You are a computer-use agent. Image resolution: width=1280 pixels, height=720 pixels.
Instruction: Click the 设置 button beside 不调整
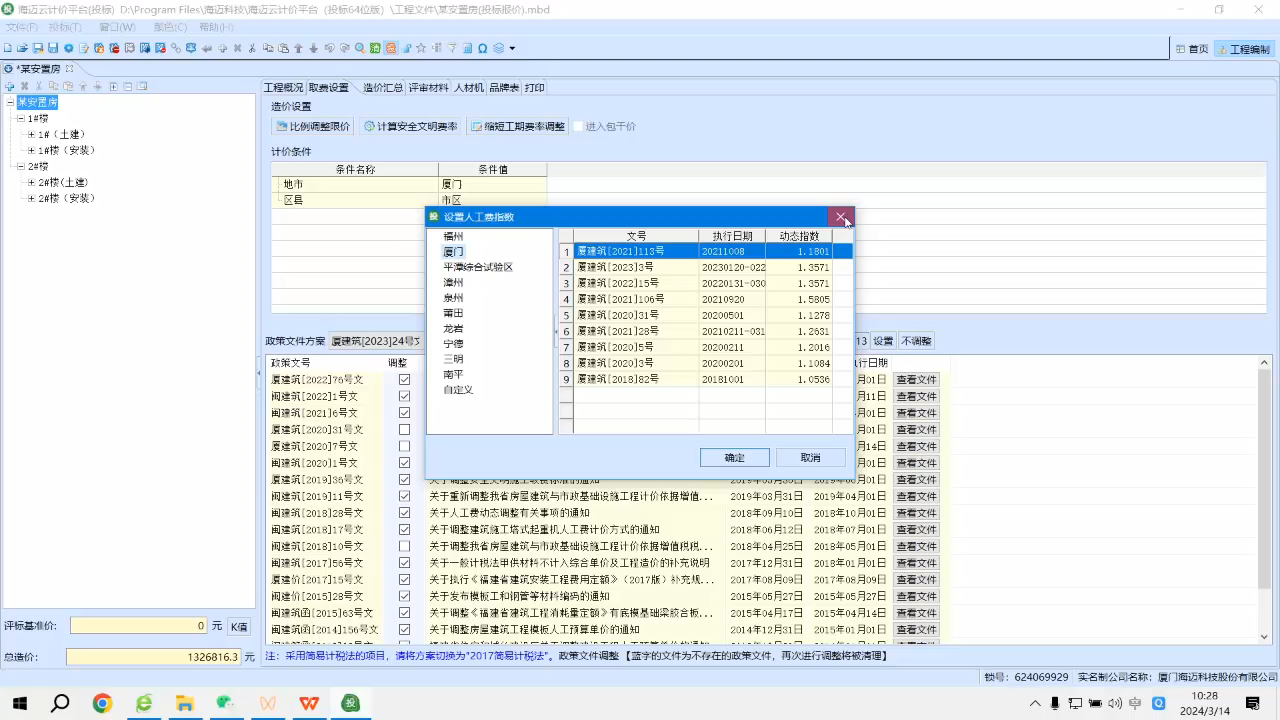[x=883, y=341]
